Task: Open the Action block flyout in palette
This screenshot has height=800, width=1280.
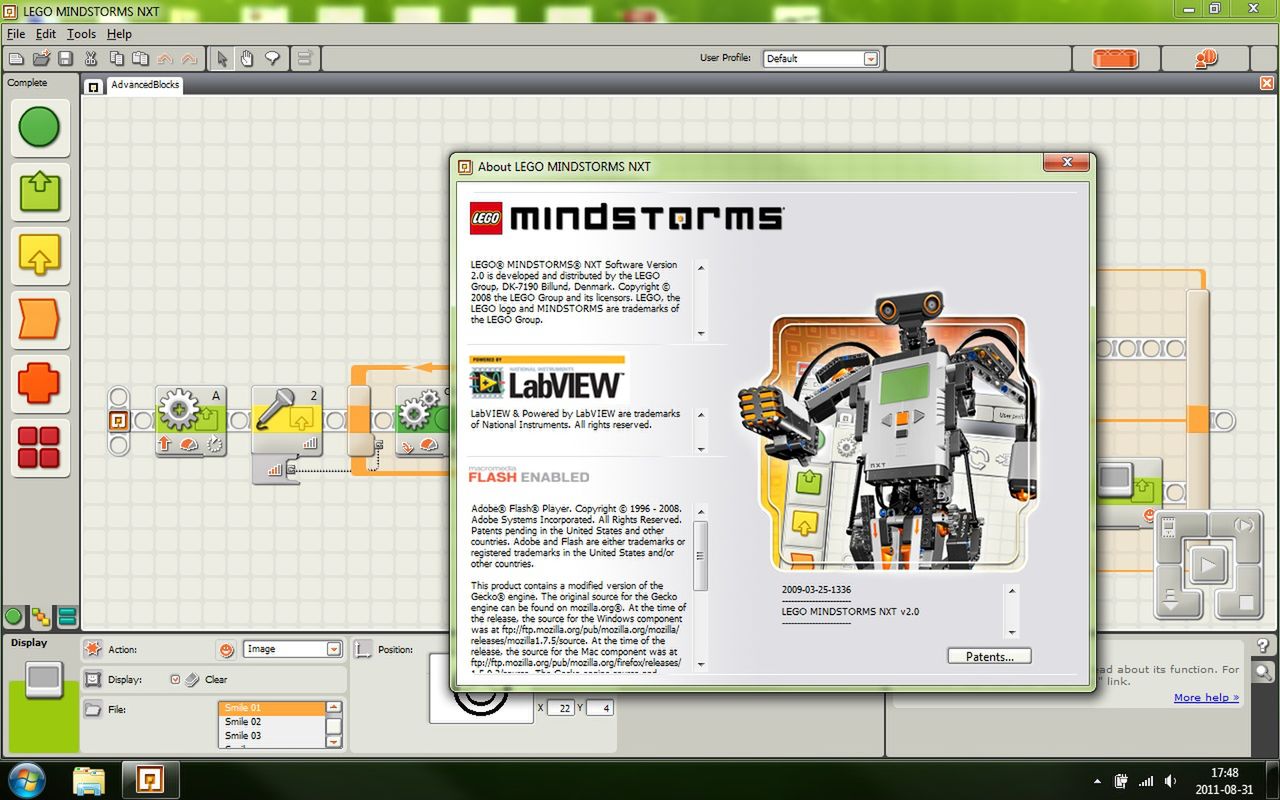Action: coord(39,191)
